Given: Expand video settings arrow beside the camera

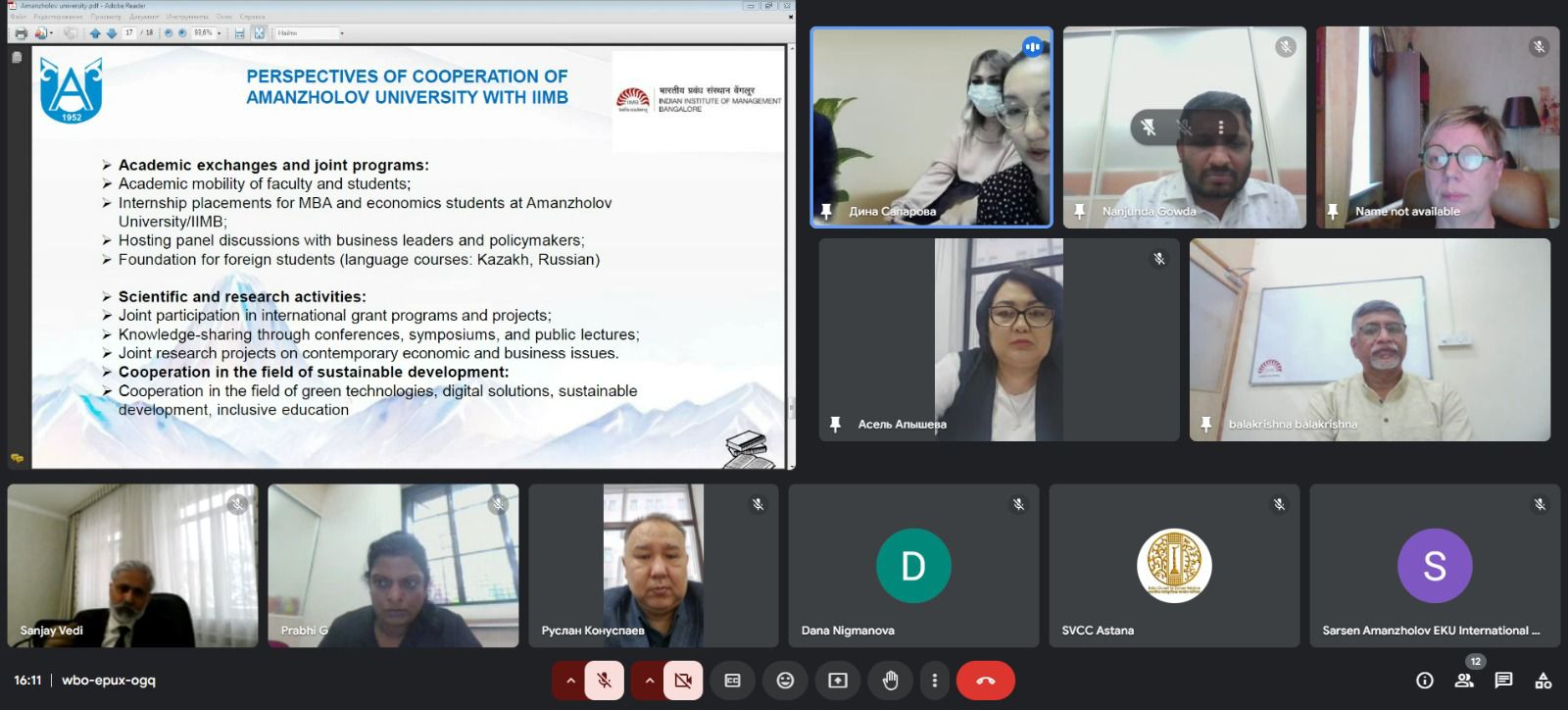Looking at the screenshot, I should [649, 681].
